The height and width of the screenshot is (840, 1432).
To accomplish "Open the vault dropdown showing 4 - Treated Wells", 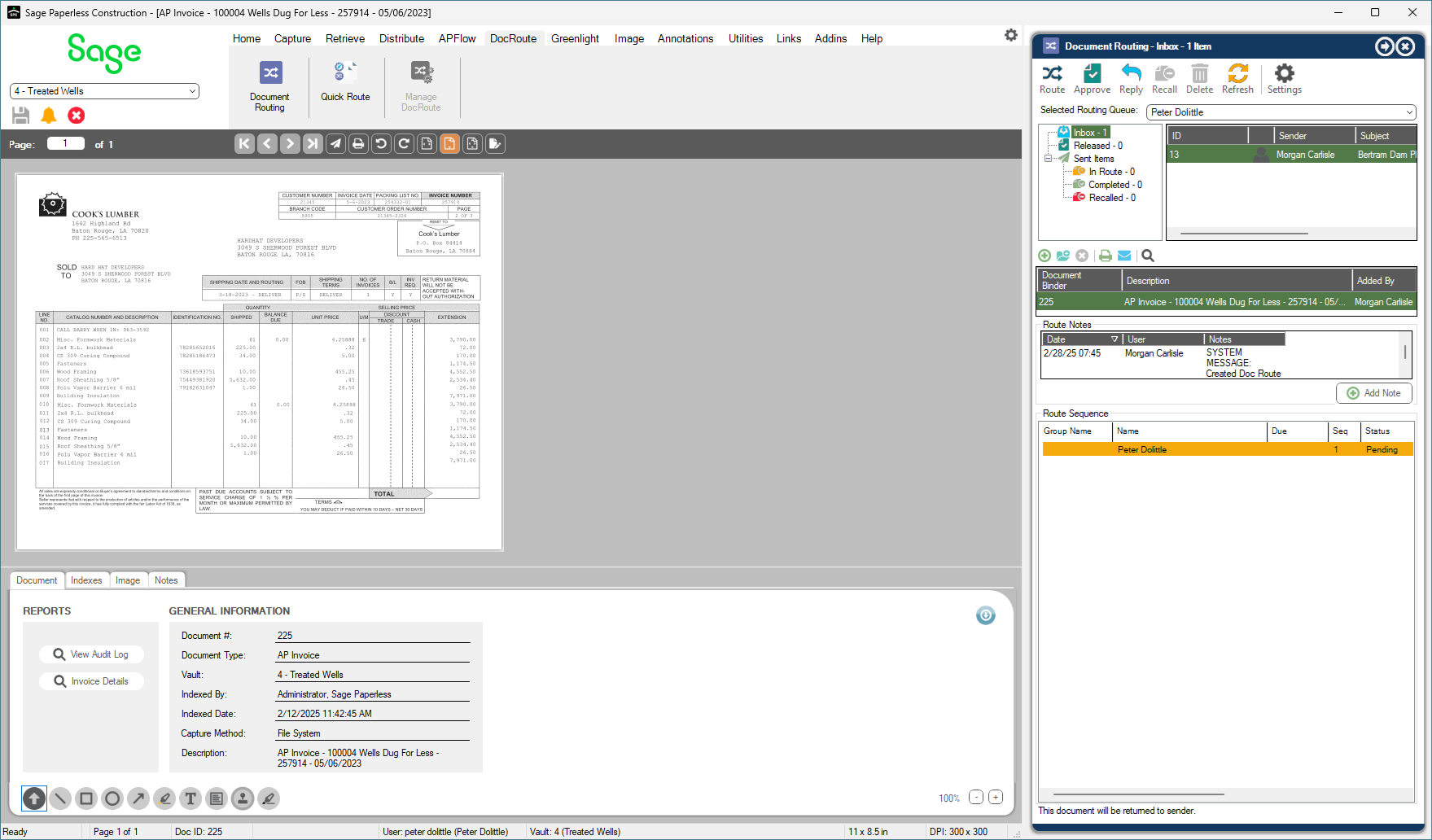I will point(104,91).
